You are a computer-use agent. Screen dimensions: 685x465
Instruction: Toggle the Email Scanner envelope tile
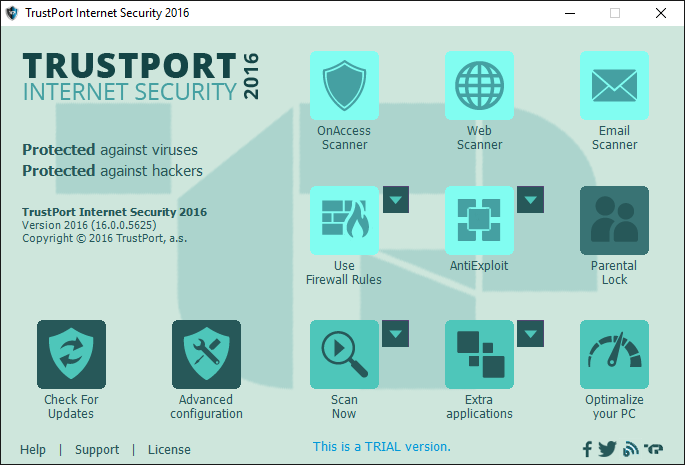pyautogui.click(x=614, y=86)
